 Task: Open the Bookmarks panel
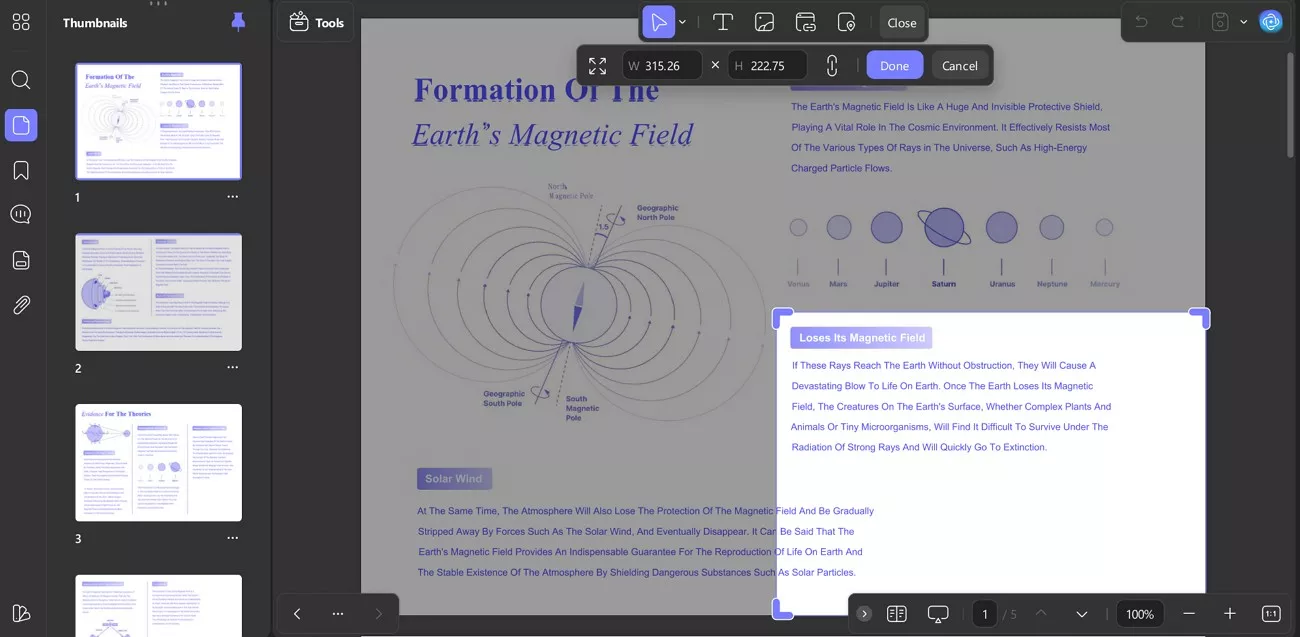tap(21, 170)
